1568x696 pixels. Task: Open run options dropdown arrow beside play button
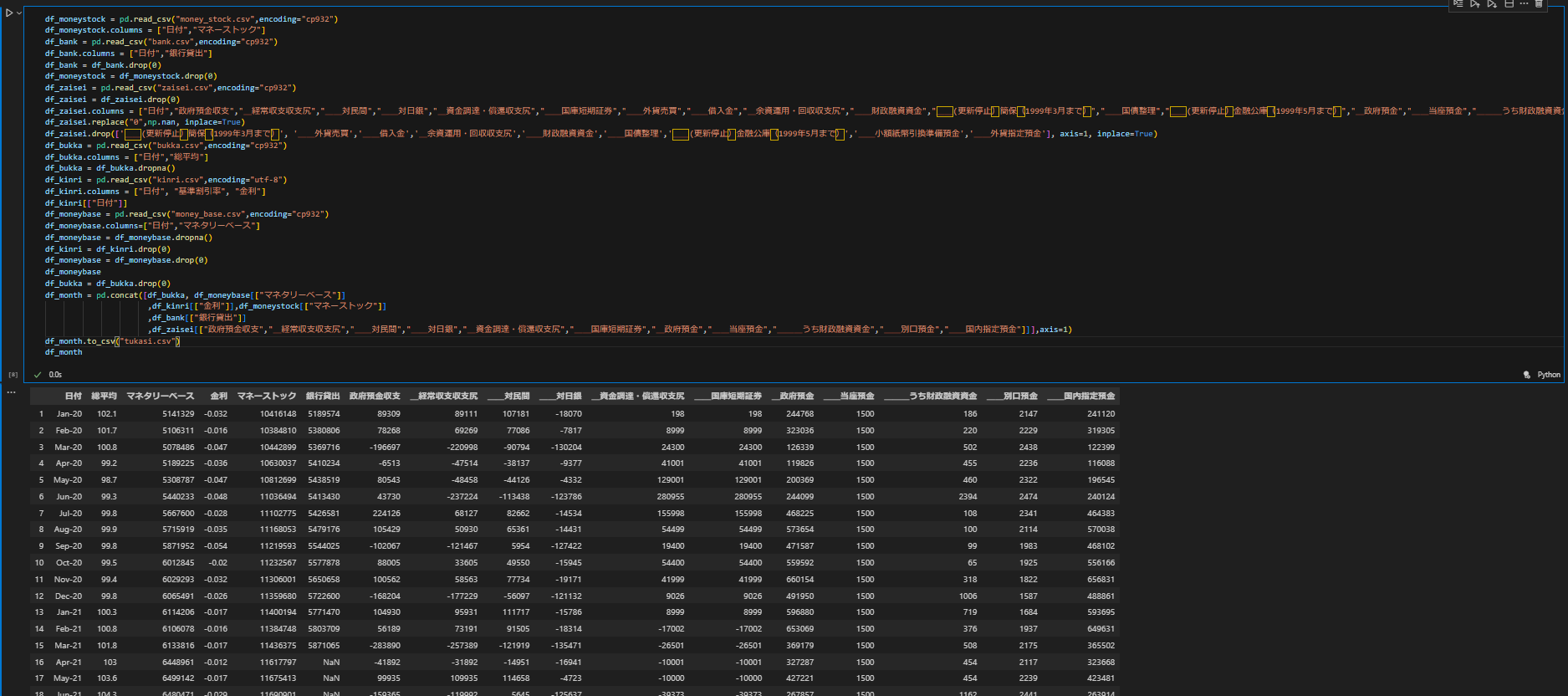click(x=19, y=13)
